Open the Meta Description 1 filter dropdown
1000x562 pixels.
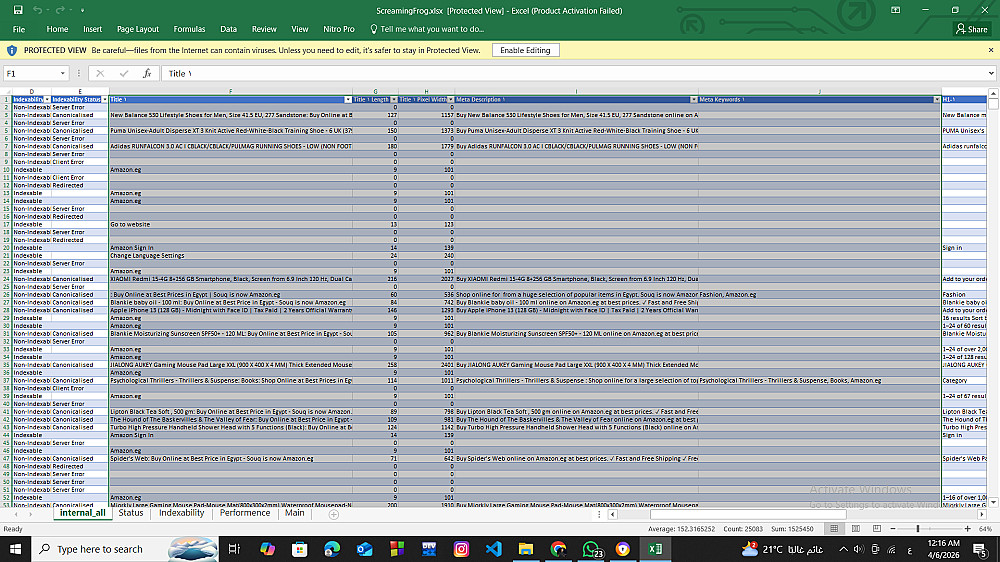tap(693, 100)
